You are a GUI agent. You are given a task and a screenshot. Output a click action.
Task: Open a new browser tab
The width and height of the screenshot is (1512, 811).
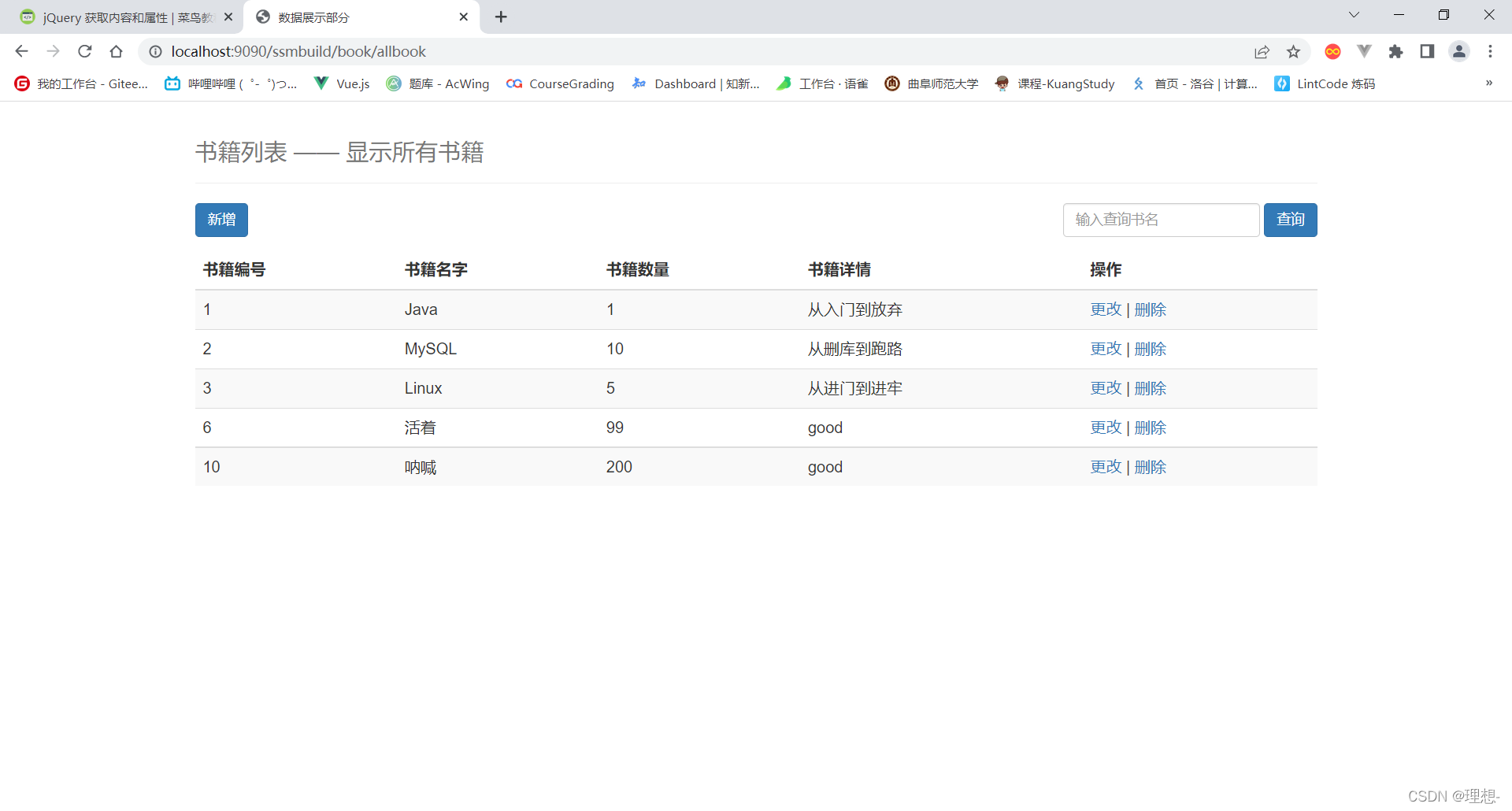tap(501, 17)
